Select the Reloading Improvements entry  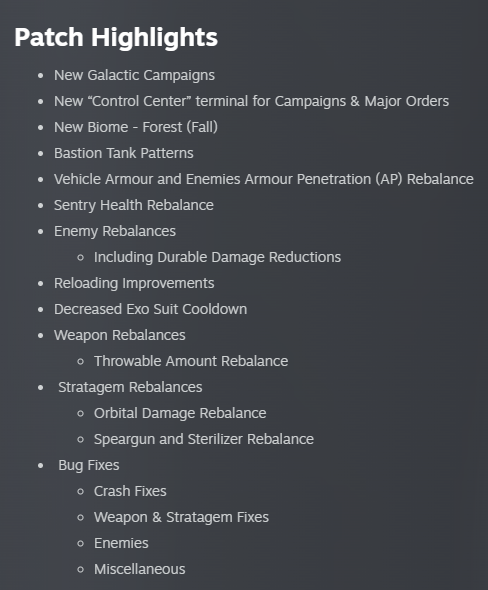(x=134, y=283)
